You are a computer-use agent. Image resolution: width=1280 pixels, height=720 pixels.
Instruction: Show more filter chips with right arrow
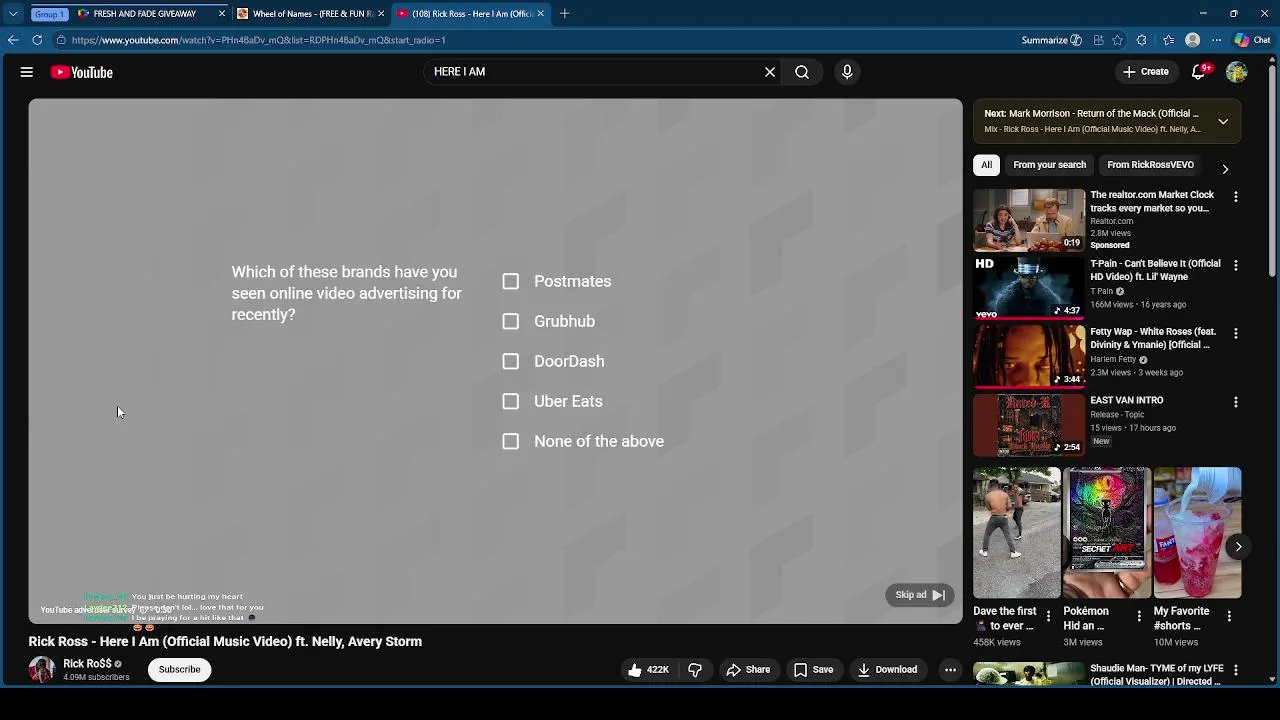pyautogui.click(x=1225, y=169)
